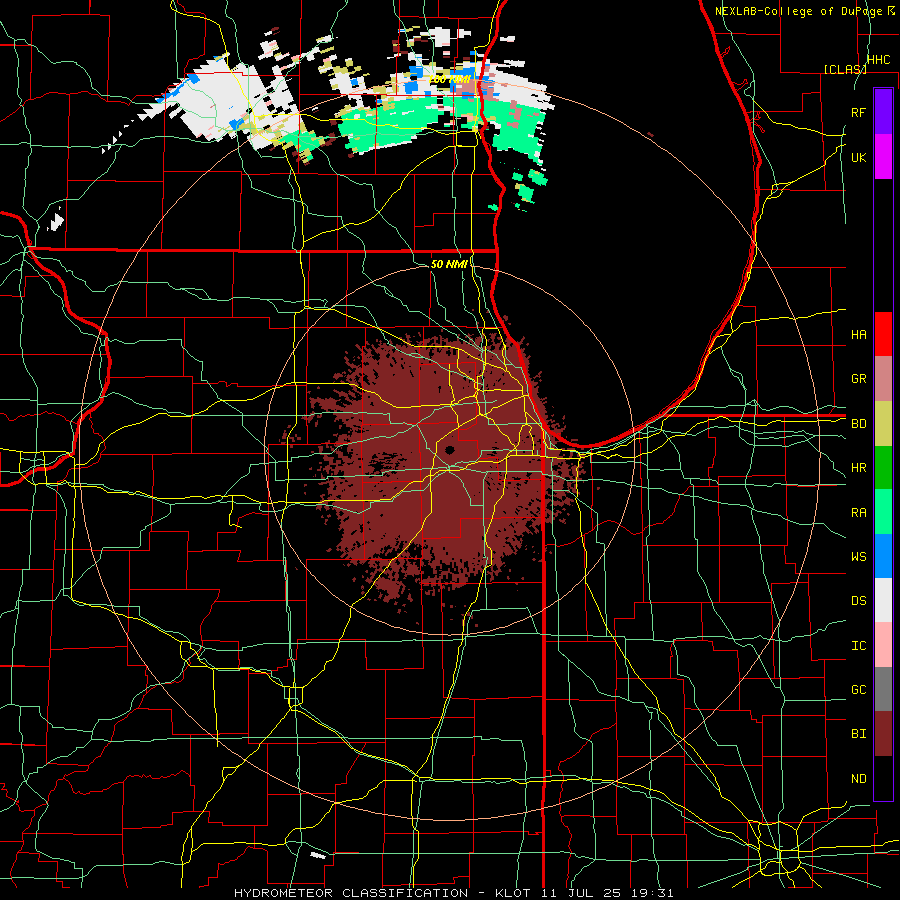Click the red HA color swatch

[883, 334]
